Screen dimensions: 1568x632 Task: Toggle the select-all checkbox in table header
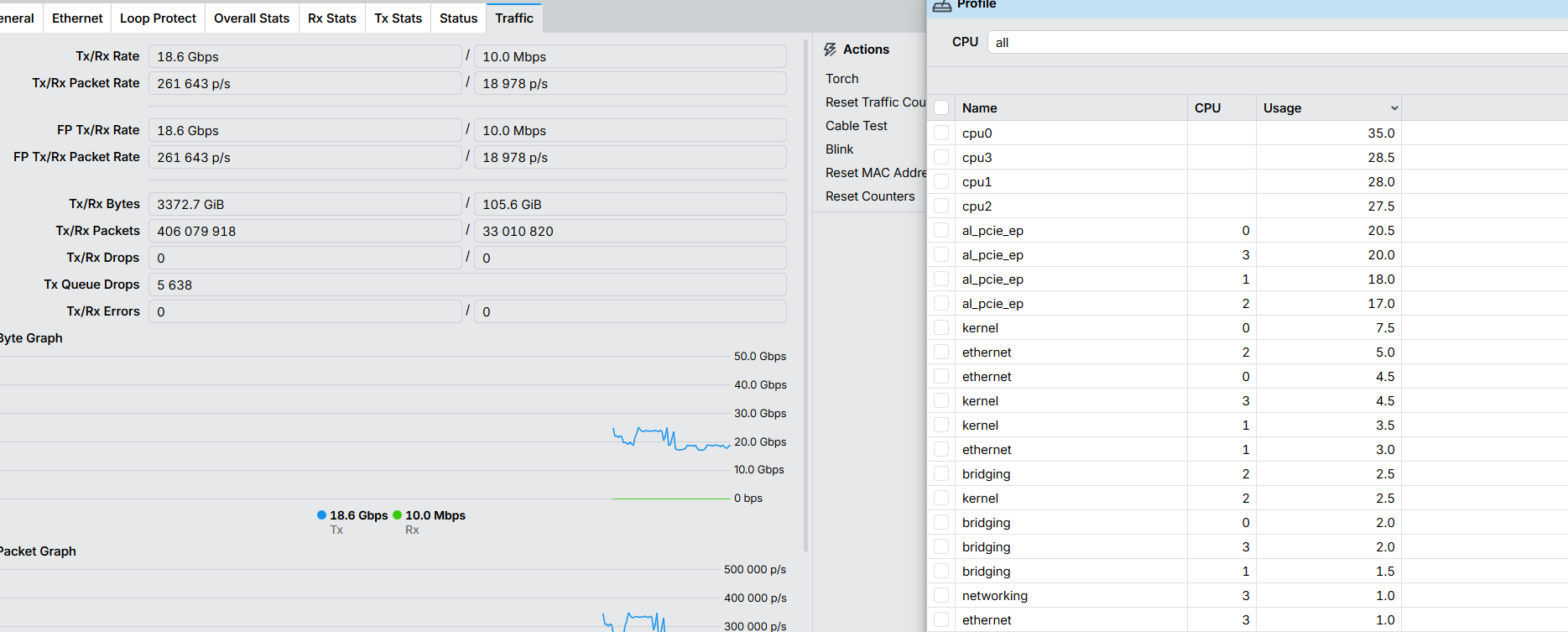point(941,108)
